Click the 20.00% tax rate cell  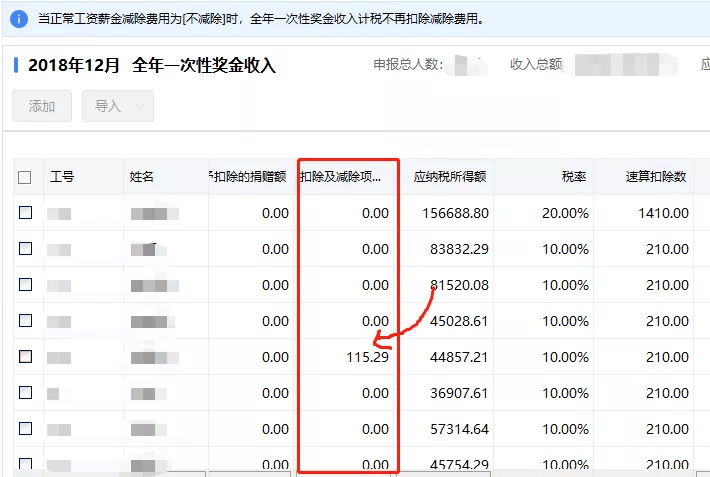(565, 213)
